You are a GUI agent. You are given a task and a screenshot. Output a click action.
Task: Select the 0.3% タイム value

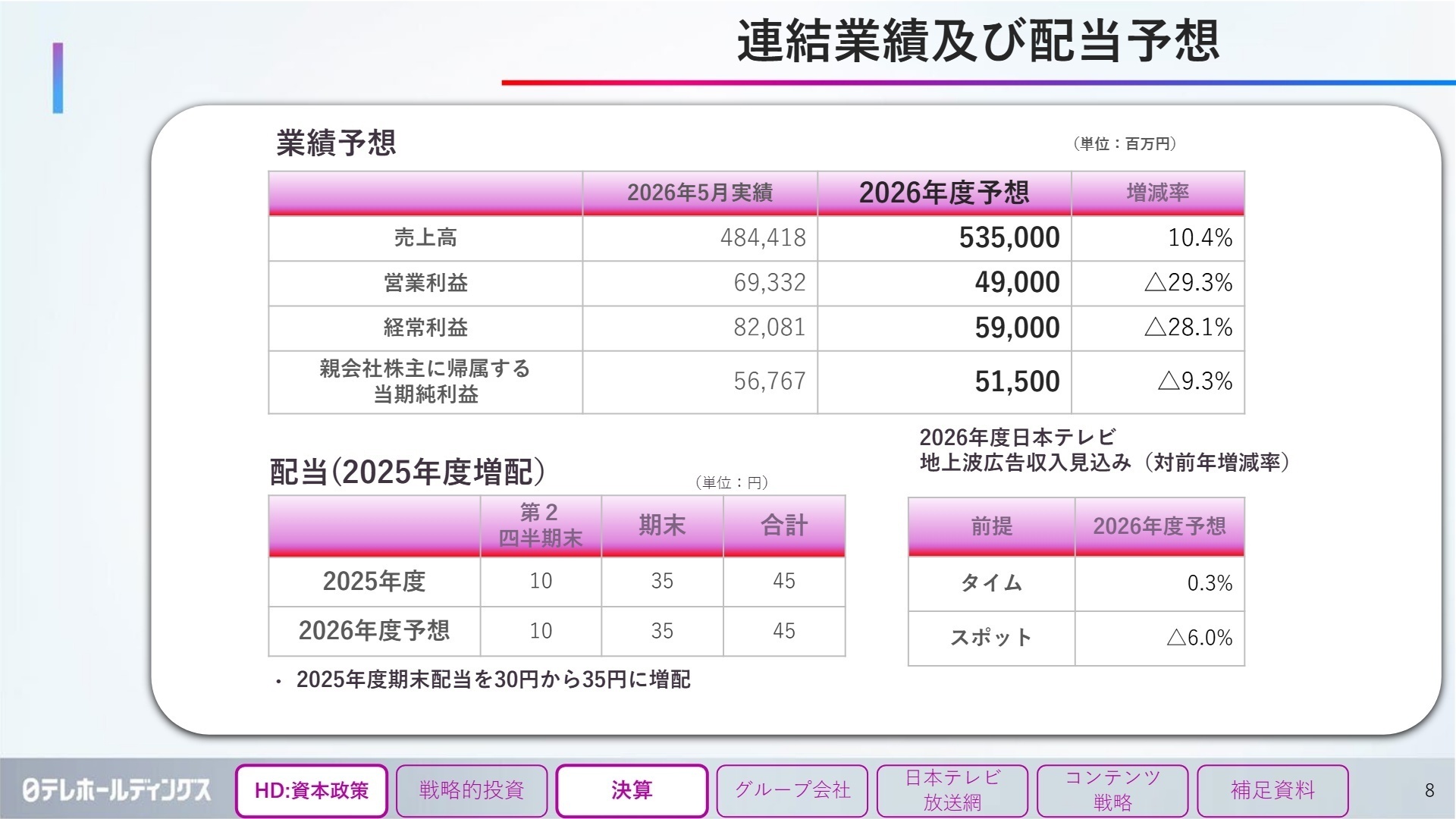pos(1210,583)
